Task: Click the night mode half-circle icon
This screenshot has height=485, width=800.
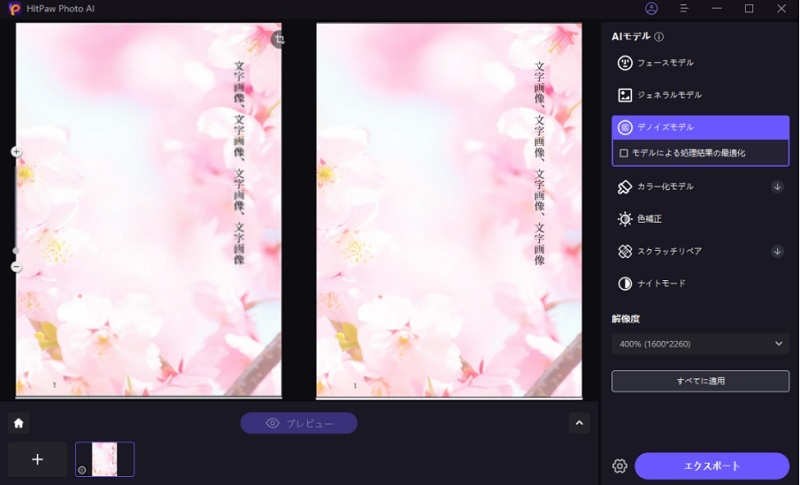Action: 624,284
